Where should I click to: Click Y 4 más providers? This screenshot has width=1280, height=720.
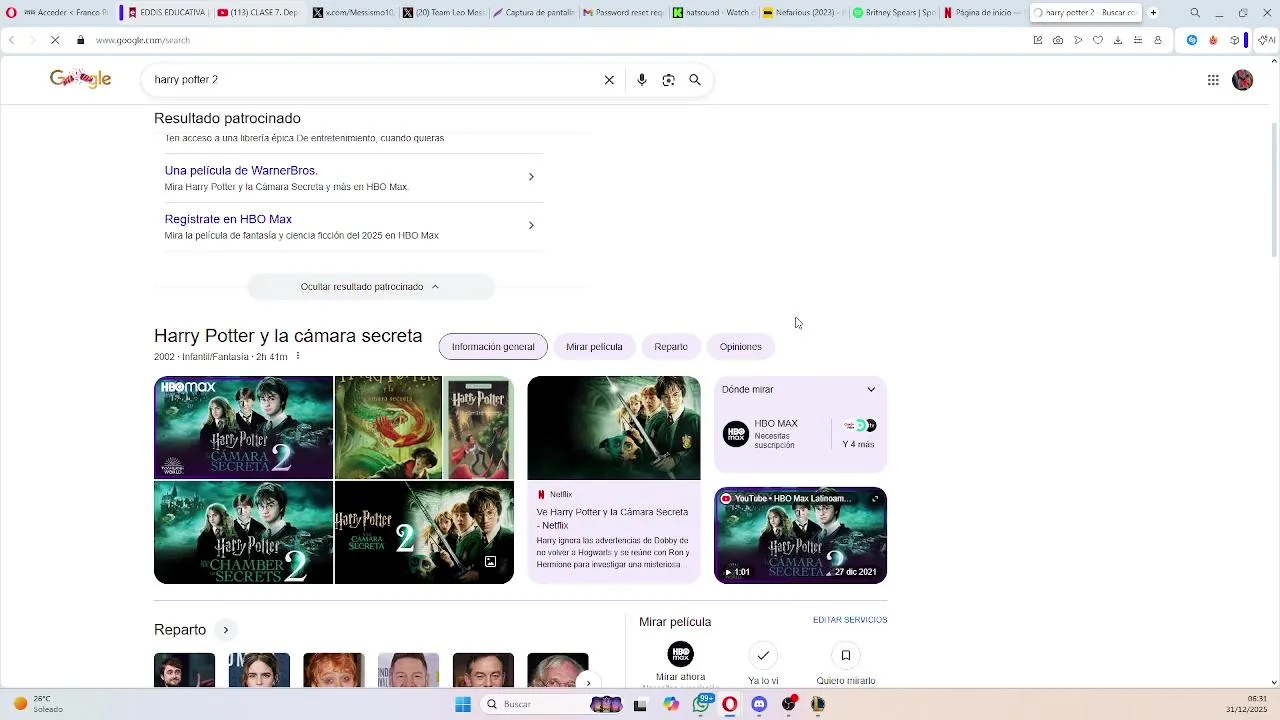pyautogui.click(x=858, y=433)
